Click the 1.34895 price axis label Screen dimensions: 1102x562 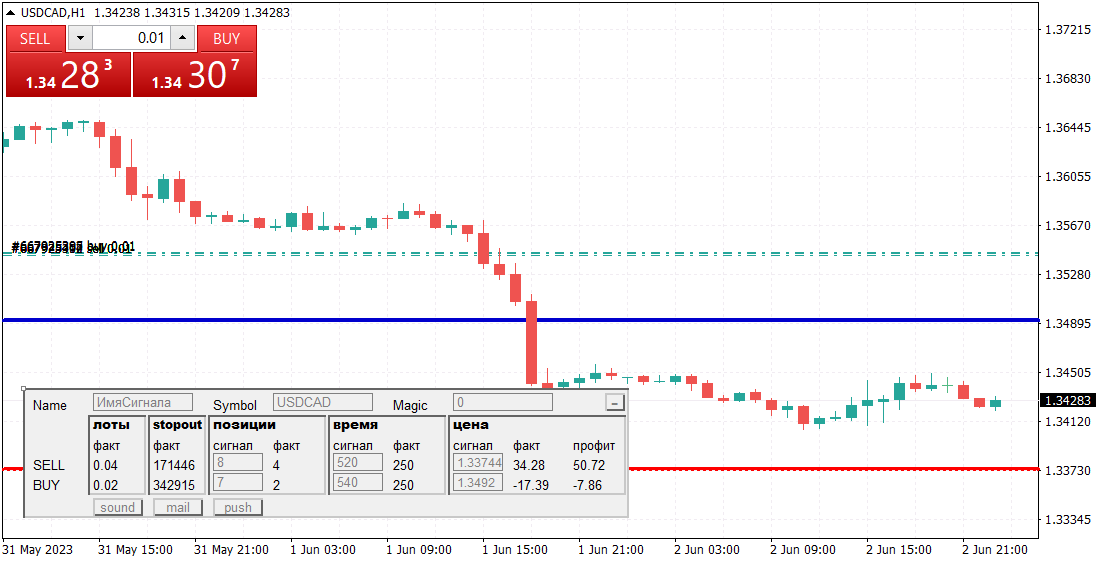coord(1068,323)
